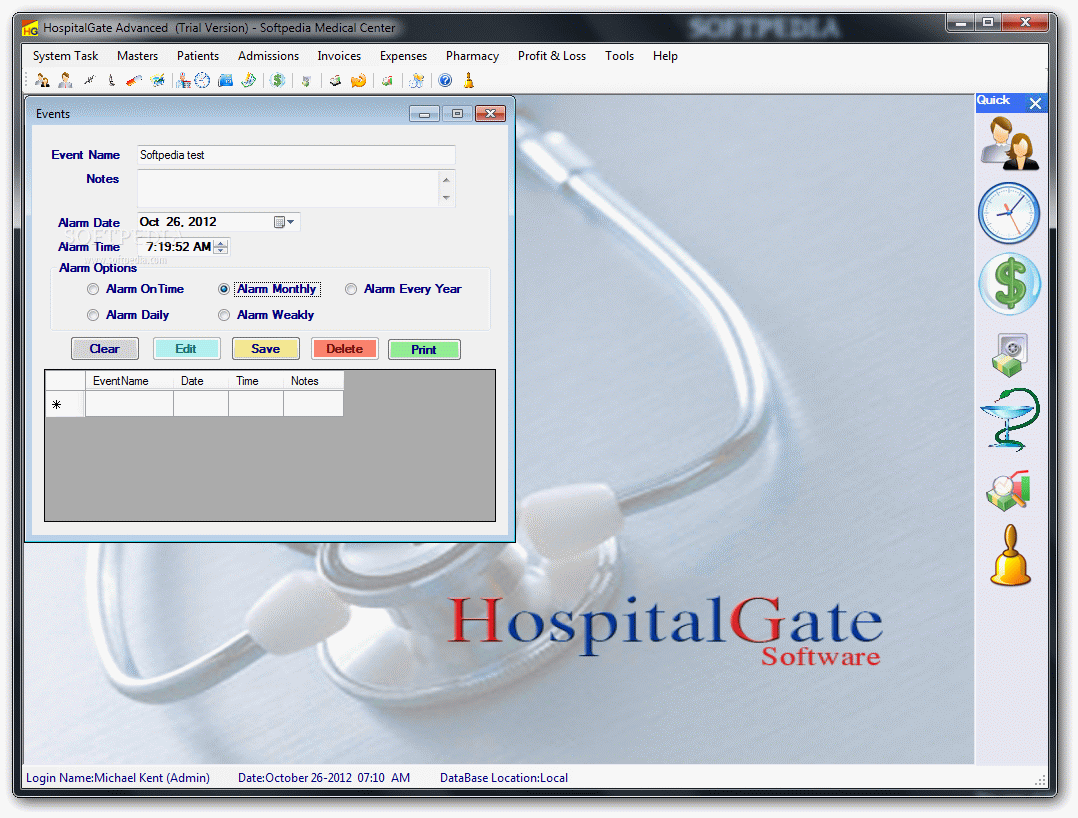Click the yellow Save button
The height and width of the screenshot is (818, 1078).
[265, 349]
